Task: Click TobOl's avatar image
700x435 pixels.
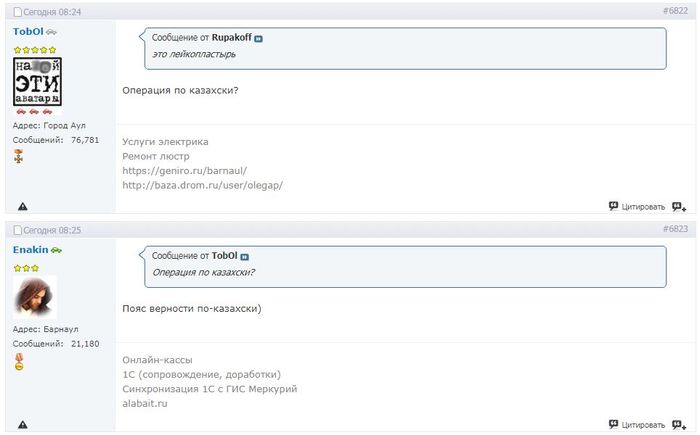Action: [x=38, y=81]
